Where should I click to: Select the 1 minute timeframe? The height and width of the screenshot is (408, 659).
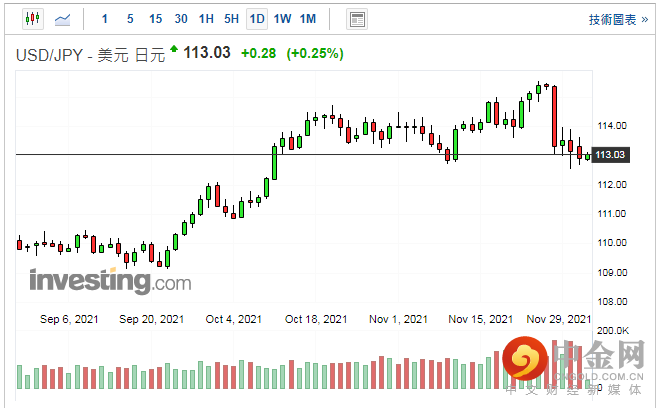click(105, 19)
